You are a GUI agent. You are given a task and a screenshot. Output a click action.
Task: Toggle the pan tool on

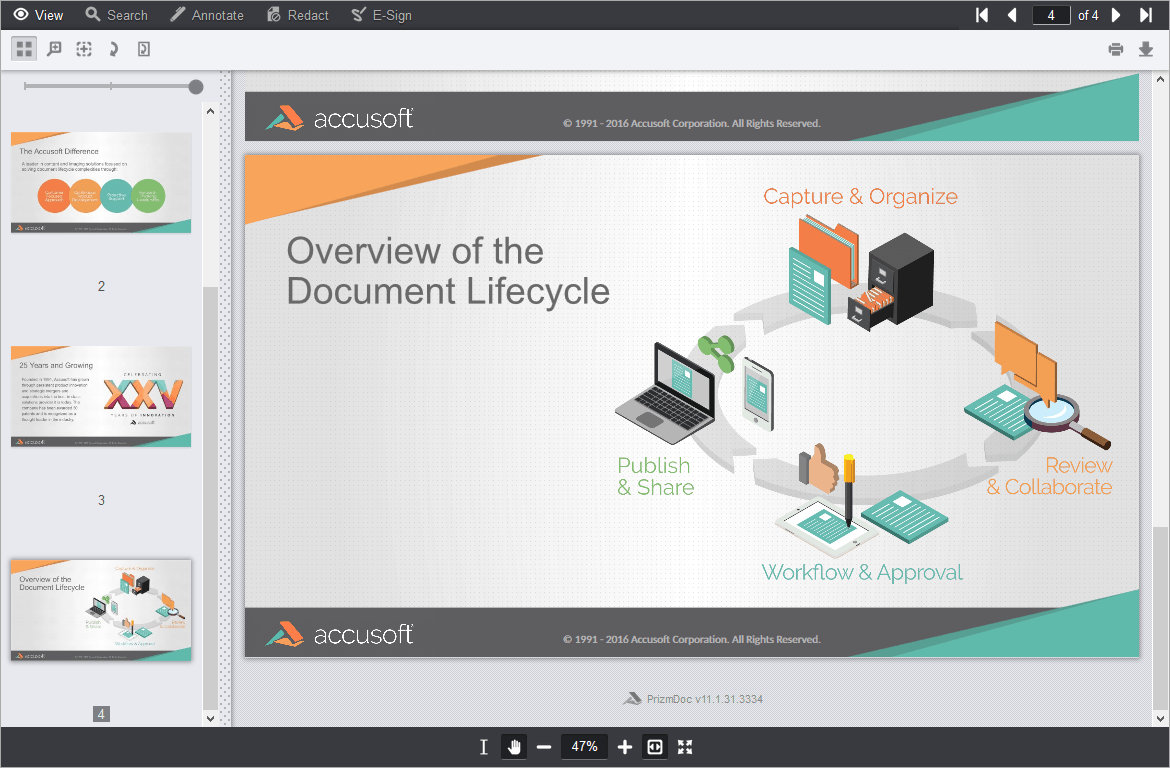tap(513, 746)
